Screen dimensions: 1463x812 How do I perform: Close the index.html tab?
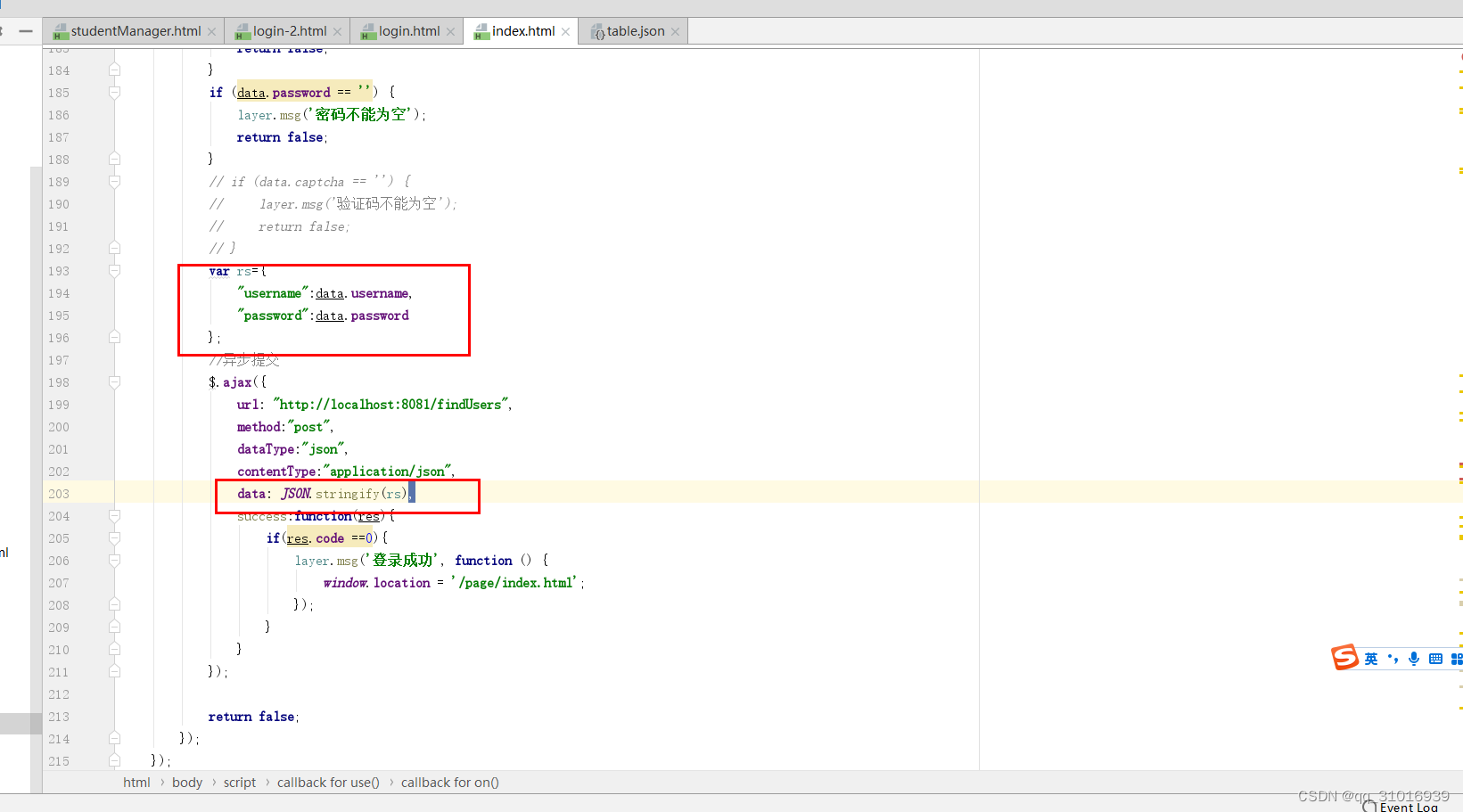pyautogui.click(x=565, y=32)
